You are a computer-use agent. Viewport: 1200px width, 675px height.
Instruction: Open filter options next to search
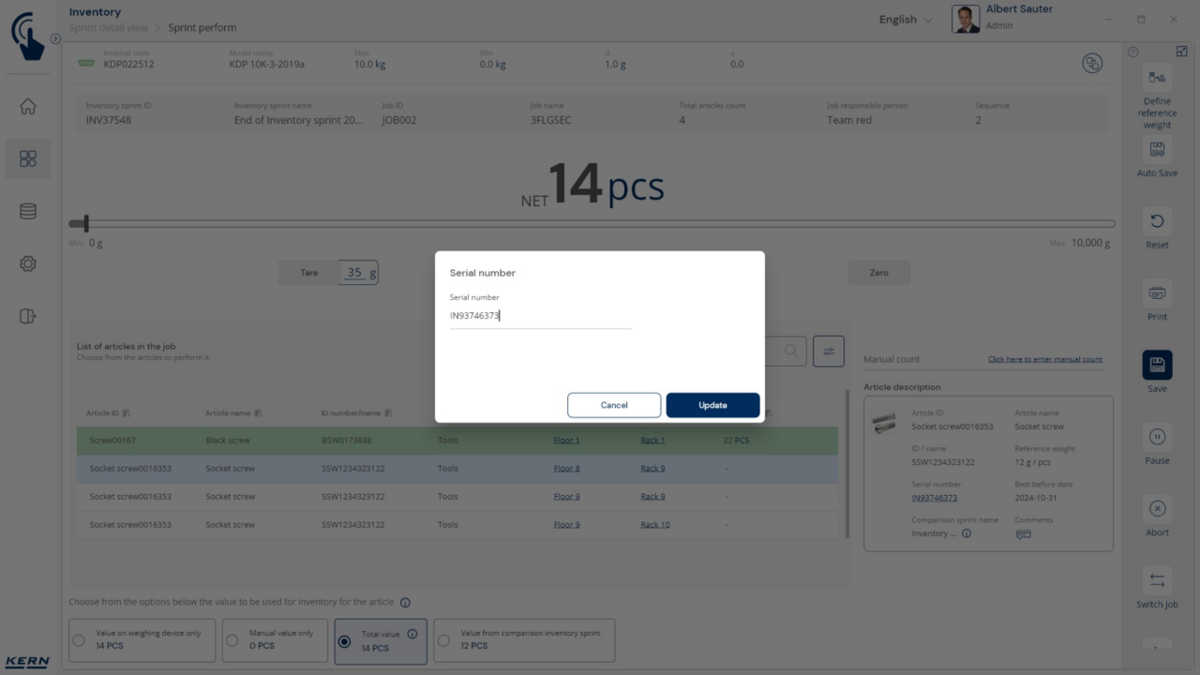pyautogui.click(x=828, y=351)
